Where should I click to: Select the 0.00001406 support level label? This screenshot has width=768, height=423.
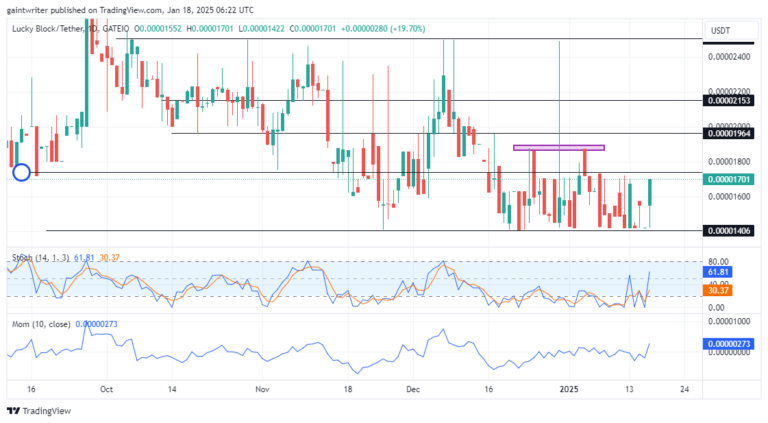[728, 231]
